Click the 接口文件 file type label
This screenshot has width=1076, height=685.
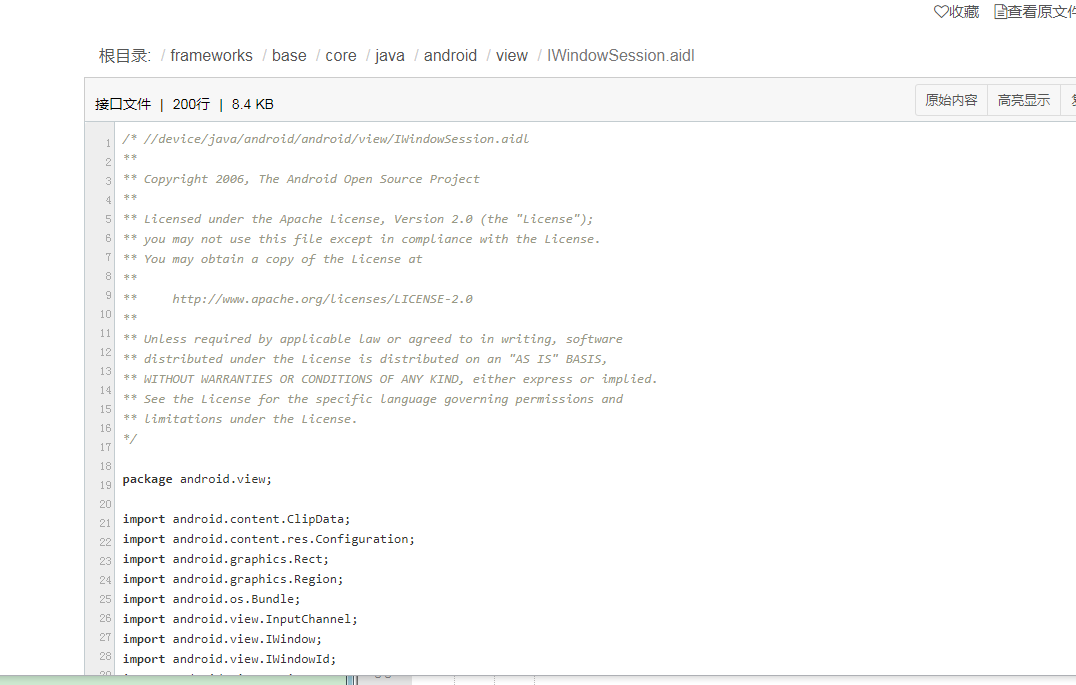123,104
